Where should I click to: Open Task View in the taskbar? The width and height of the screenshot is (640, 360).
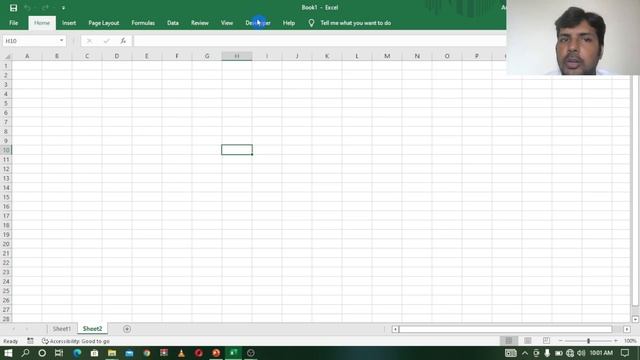pos(59,353)
